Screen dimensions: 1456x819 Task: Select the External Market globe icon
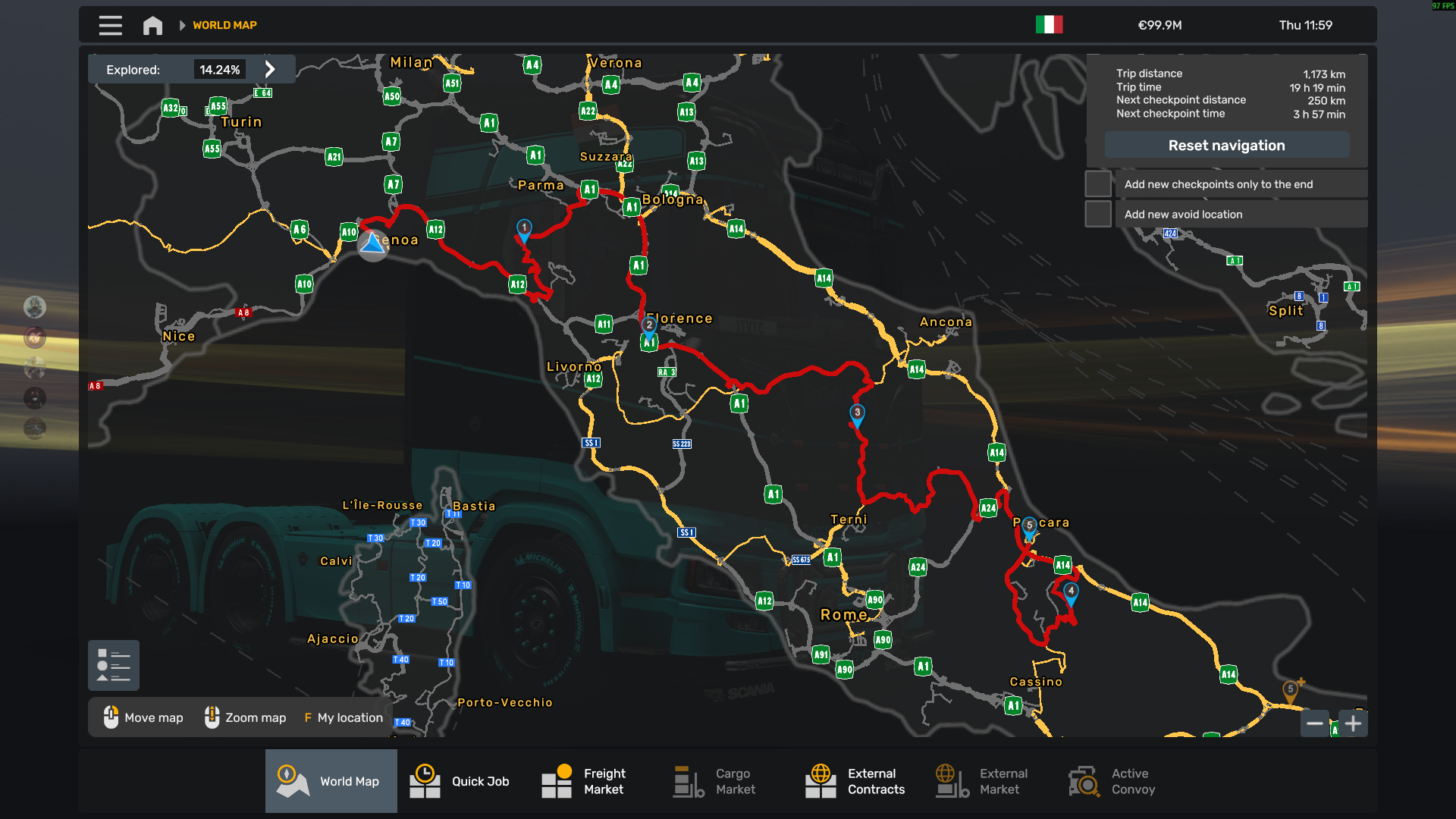(949, 781)
